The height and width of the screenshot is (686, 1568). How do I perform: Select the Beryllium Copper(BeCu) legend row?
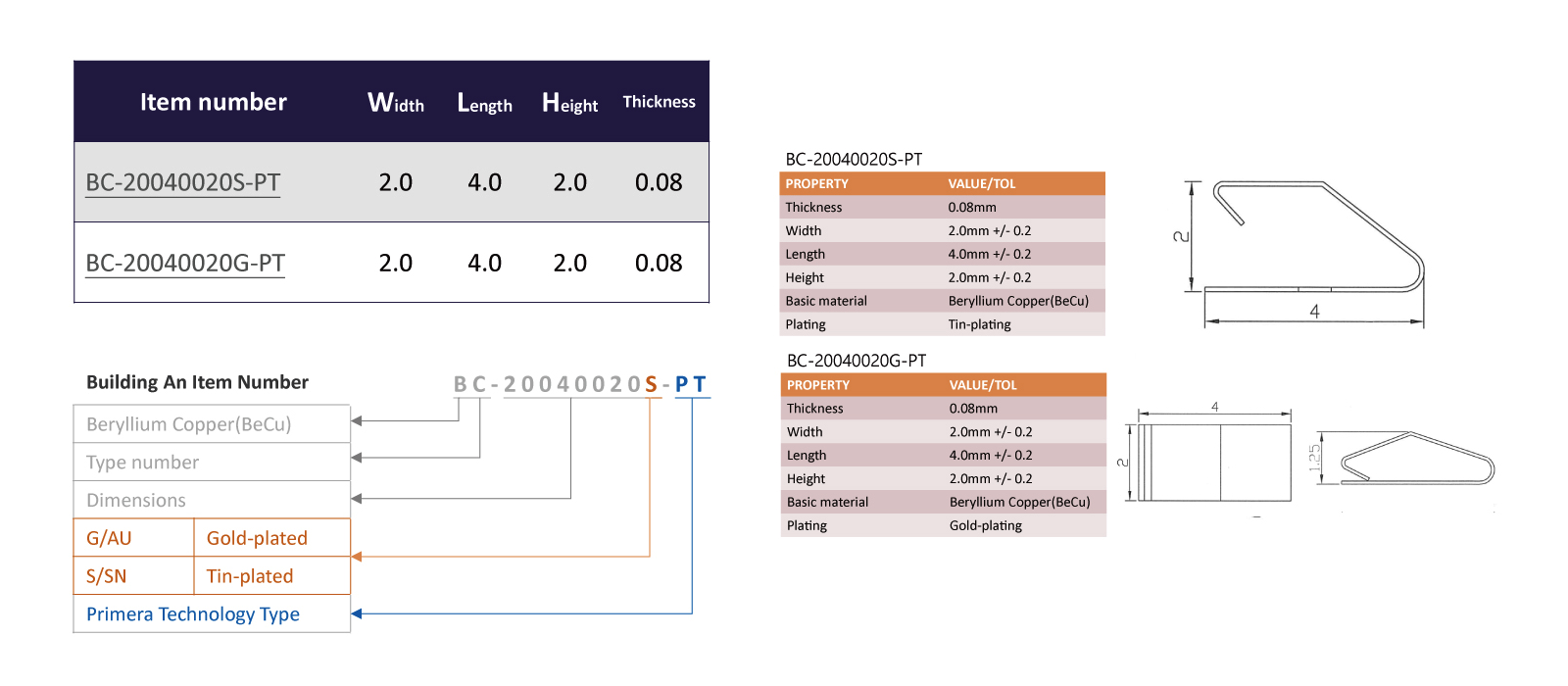coord(212,424)
